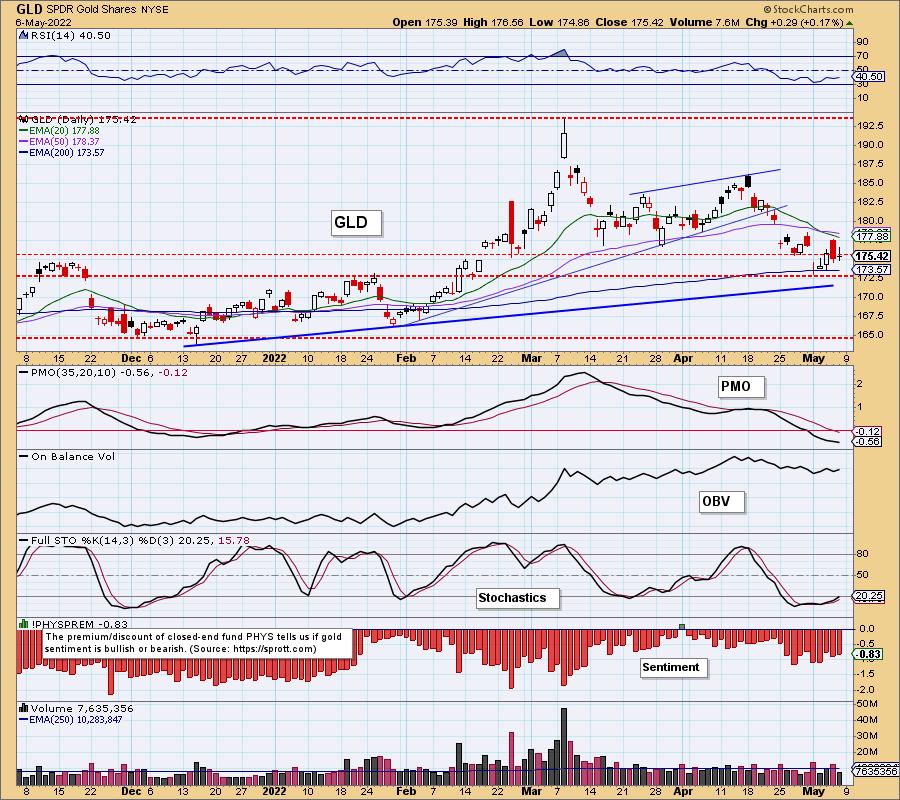This screenshot has width=900, height=800.
Task: Click the May label on bottom date axis
Action: pos(813,791)
